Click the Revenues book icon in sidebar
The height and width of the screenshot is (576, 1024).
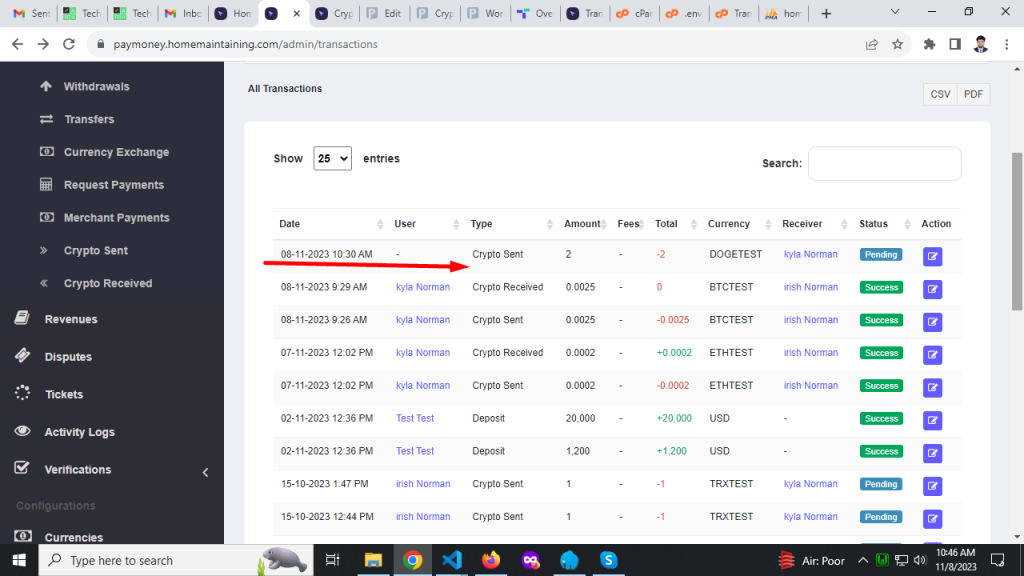(23, 319)
